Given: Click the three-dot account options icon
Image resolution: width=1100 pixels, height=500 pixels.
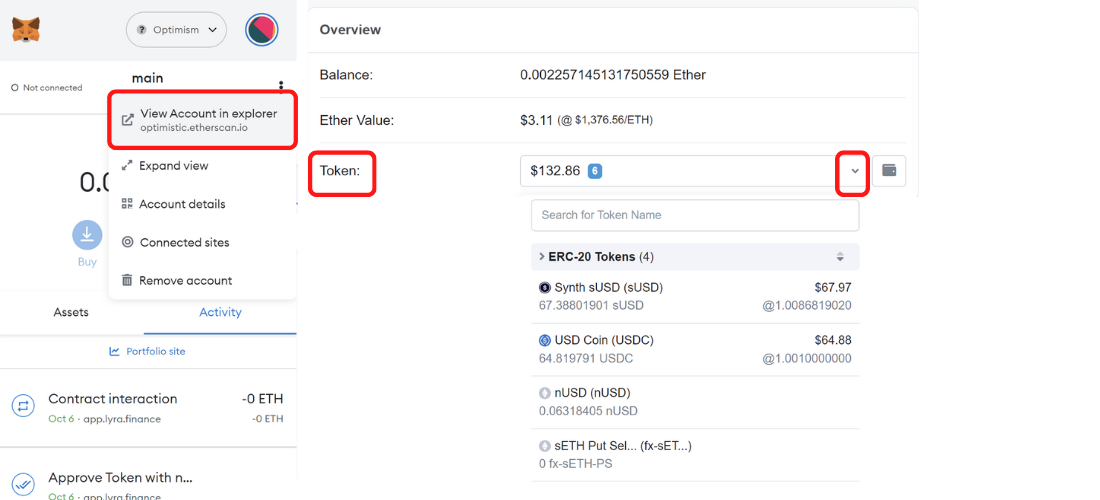Looking at the screenshot, I should pyautogui.click(x=281, y=86).
